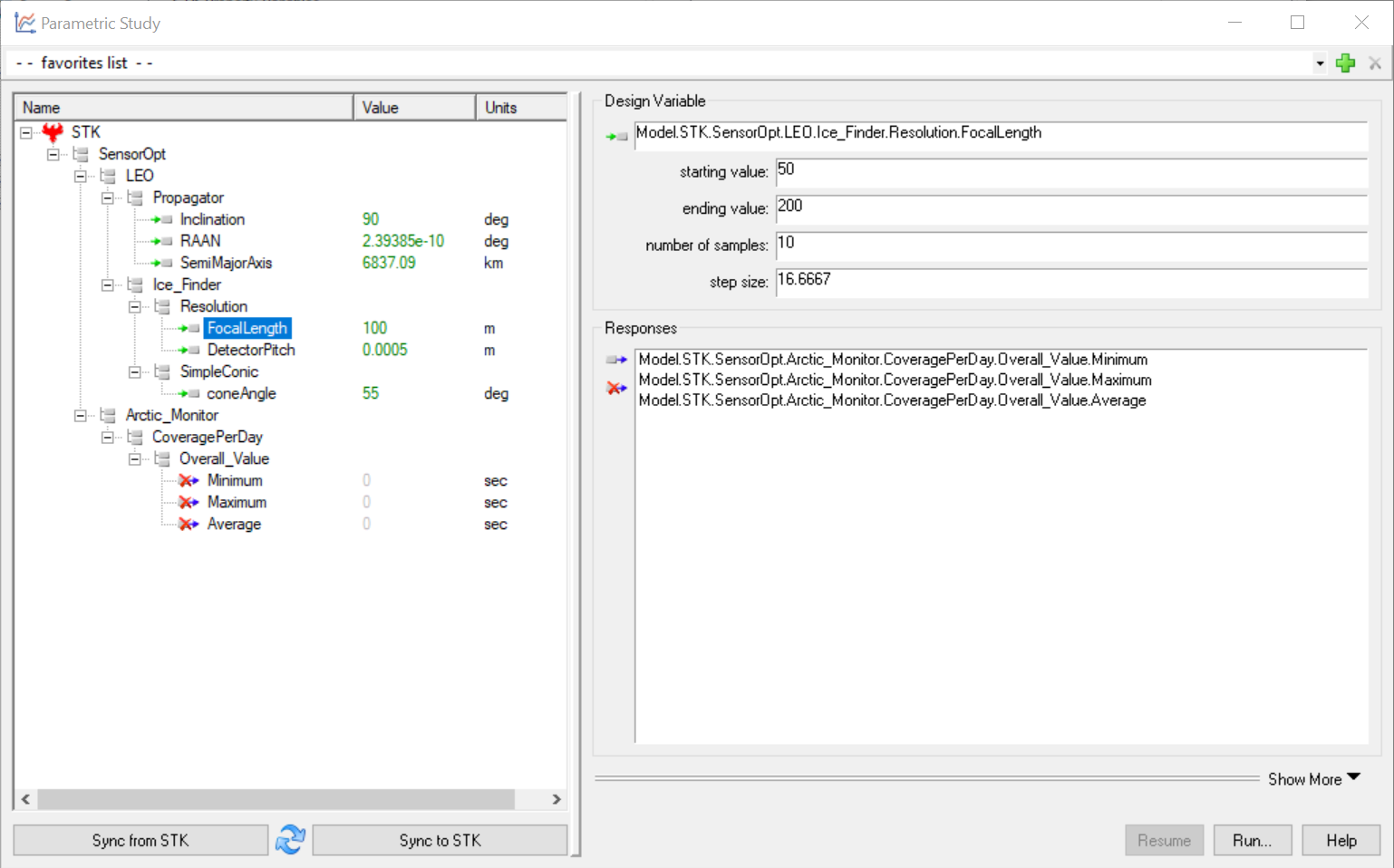Viewport: 1394px width, 868px height.
Task: Click the SensorOpt folder icon
Action: 82,154
